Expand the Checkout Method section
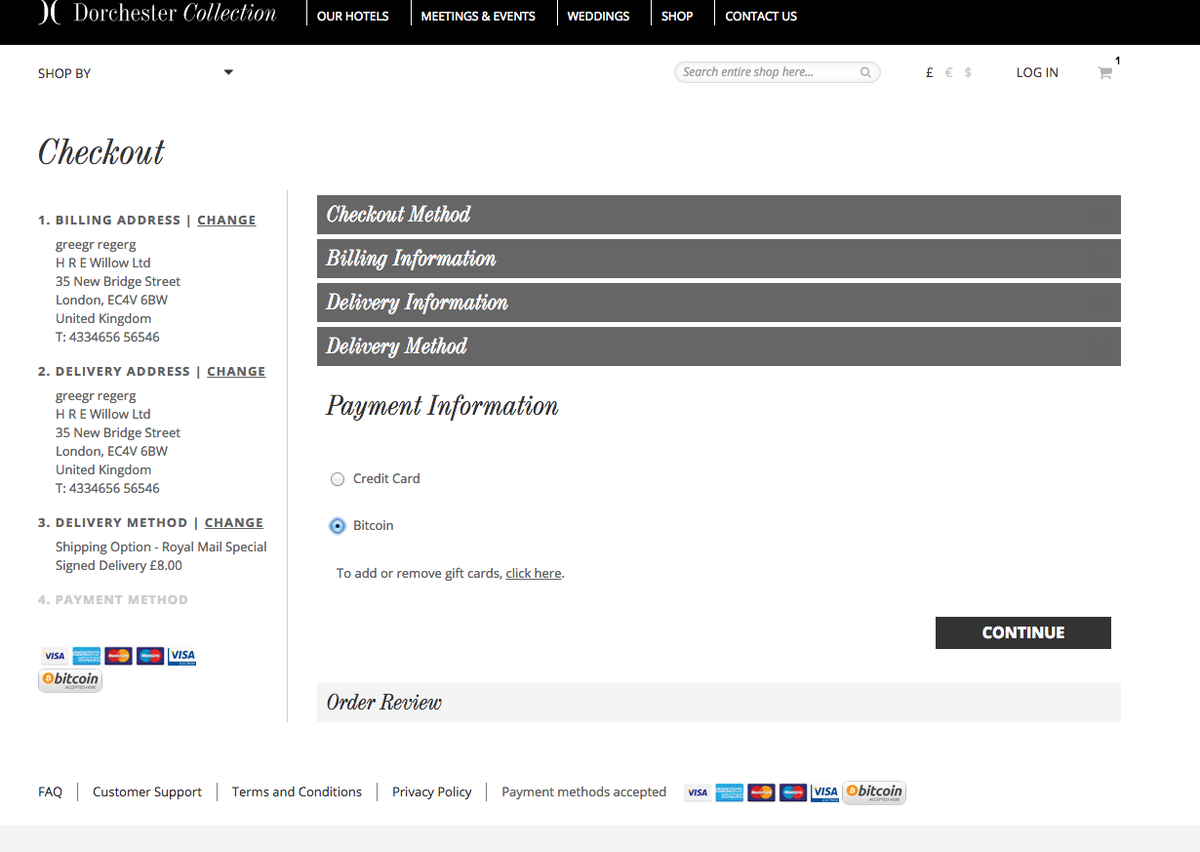This screenshot has height=852, width=1200. pos(719,214)
